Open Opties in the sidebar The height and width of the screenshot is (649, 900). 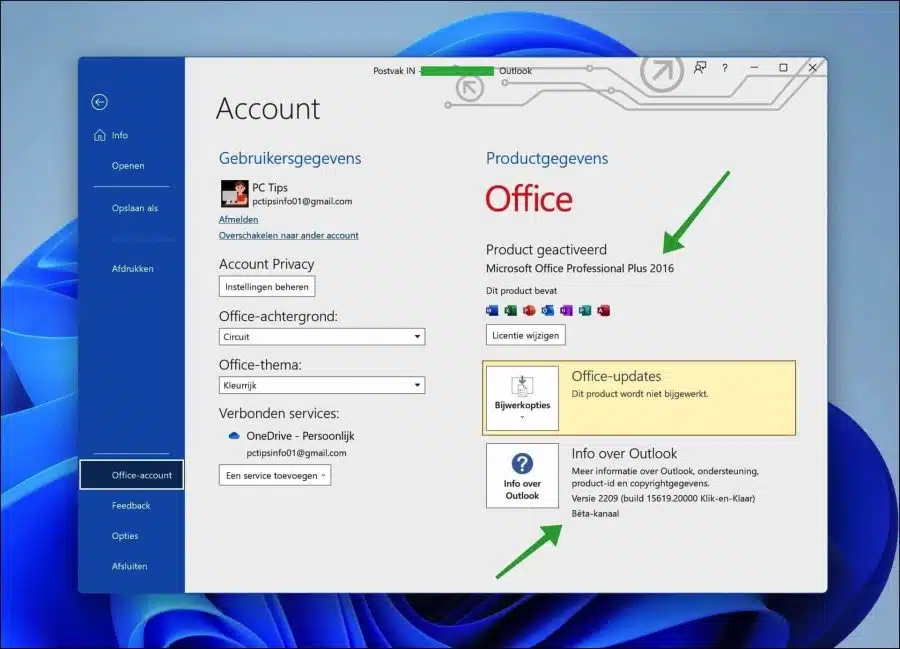pyautogui.click(x=125, y=536)
